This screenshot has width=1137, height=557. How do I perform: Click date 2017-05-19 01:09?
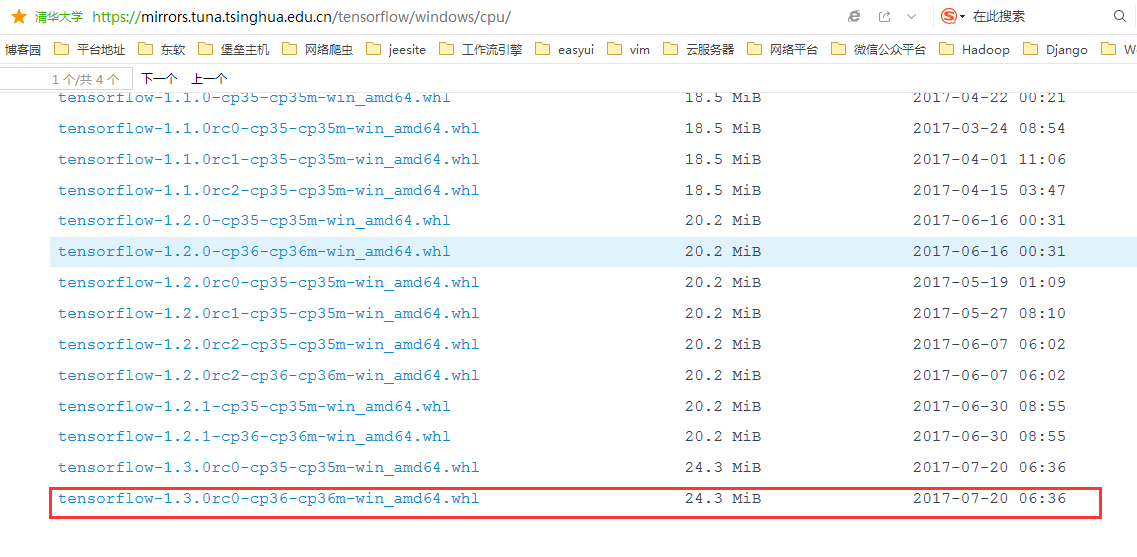click(x=989, y=282)
